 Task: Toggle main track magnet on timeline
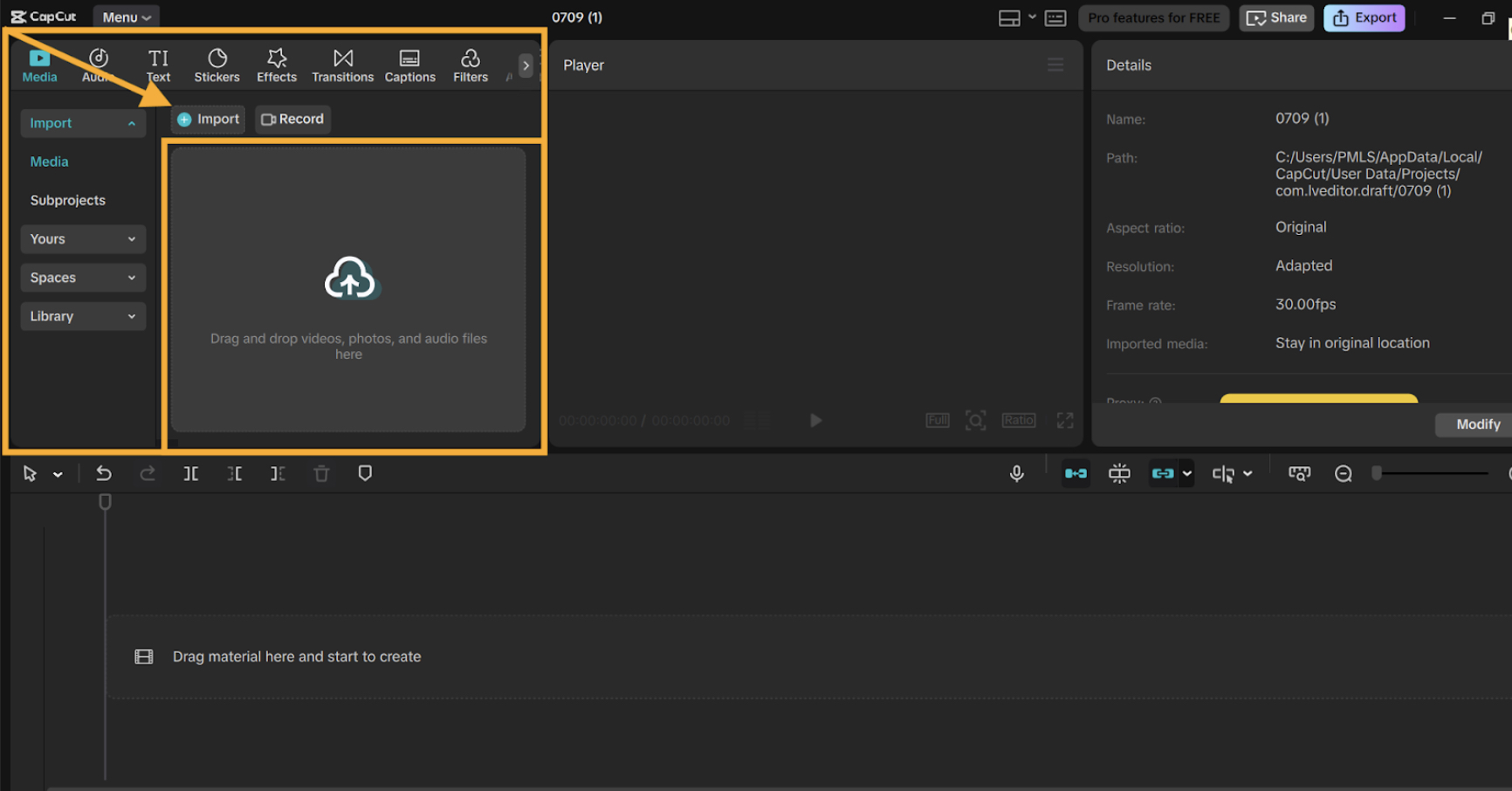1076,473
